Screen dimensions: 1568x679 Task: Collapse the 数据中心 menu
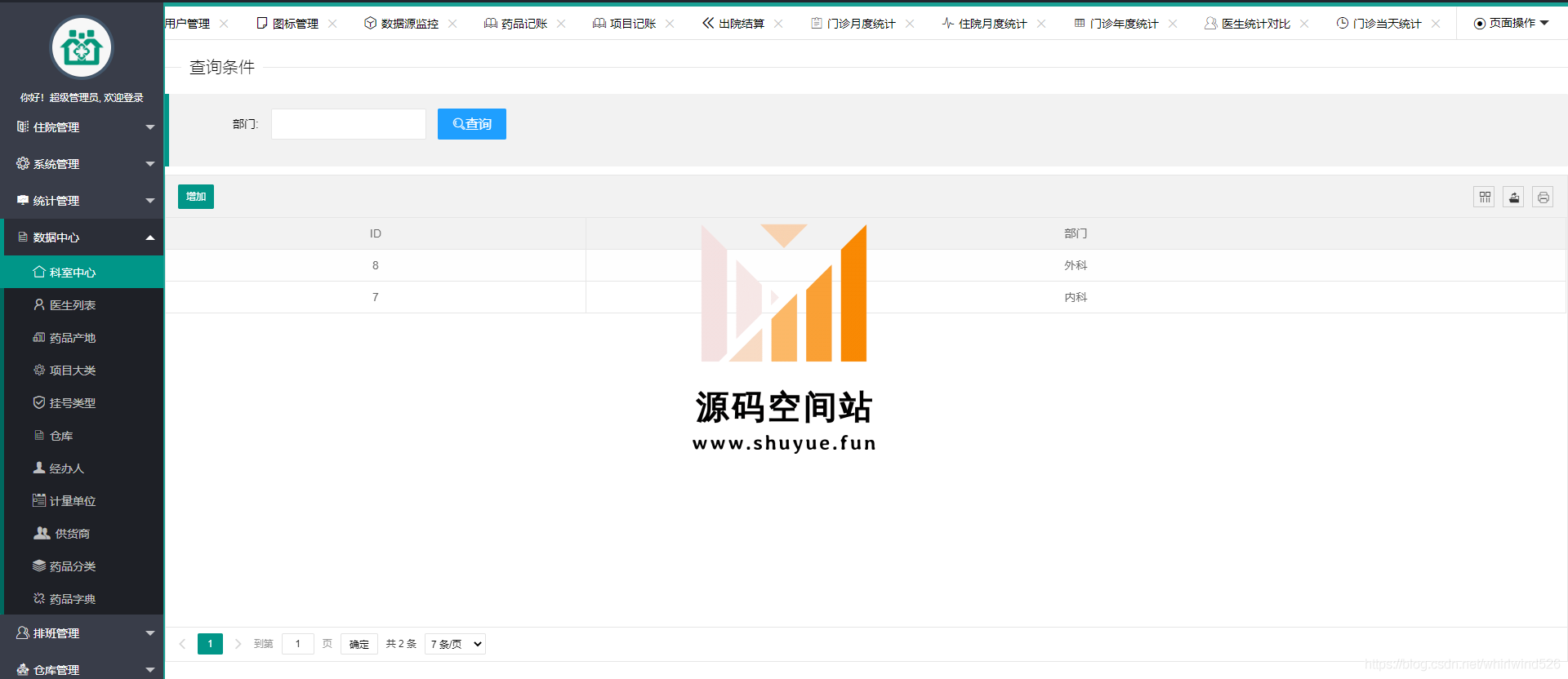[x=82, y=237]
